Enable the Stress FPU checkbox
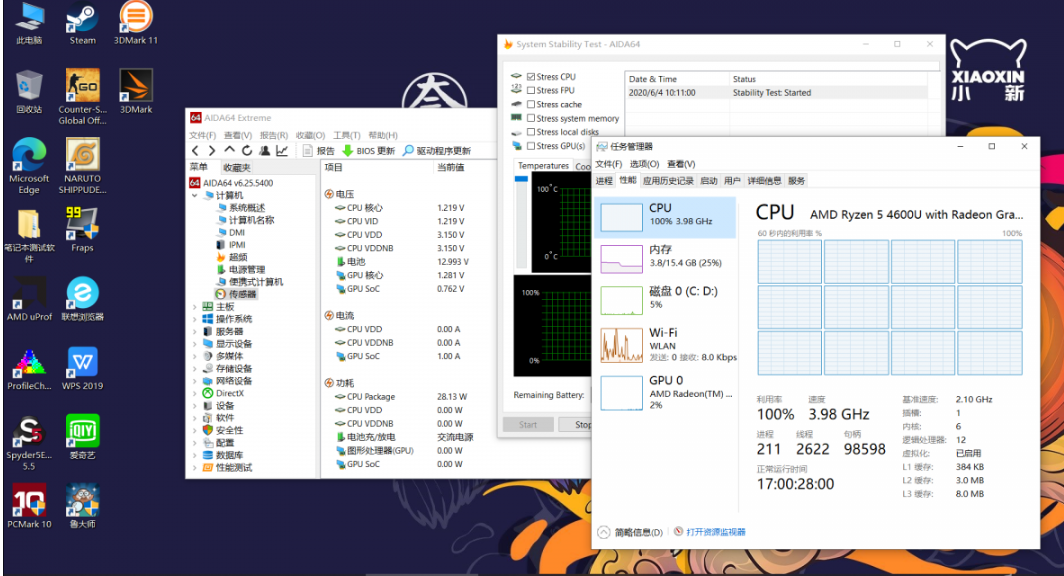 click(531, 90)
